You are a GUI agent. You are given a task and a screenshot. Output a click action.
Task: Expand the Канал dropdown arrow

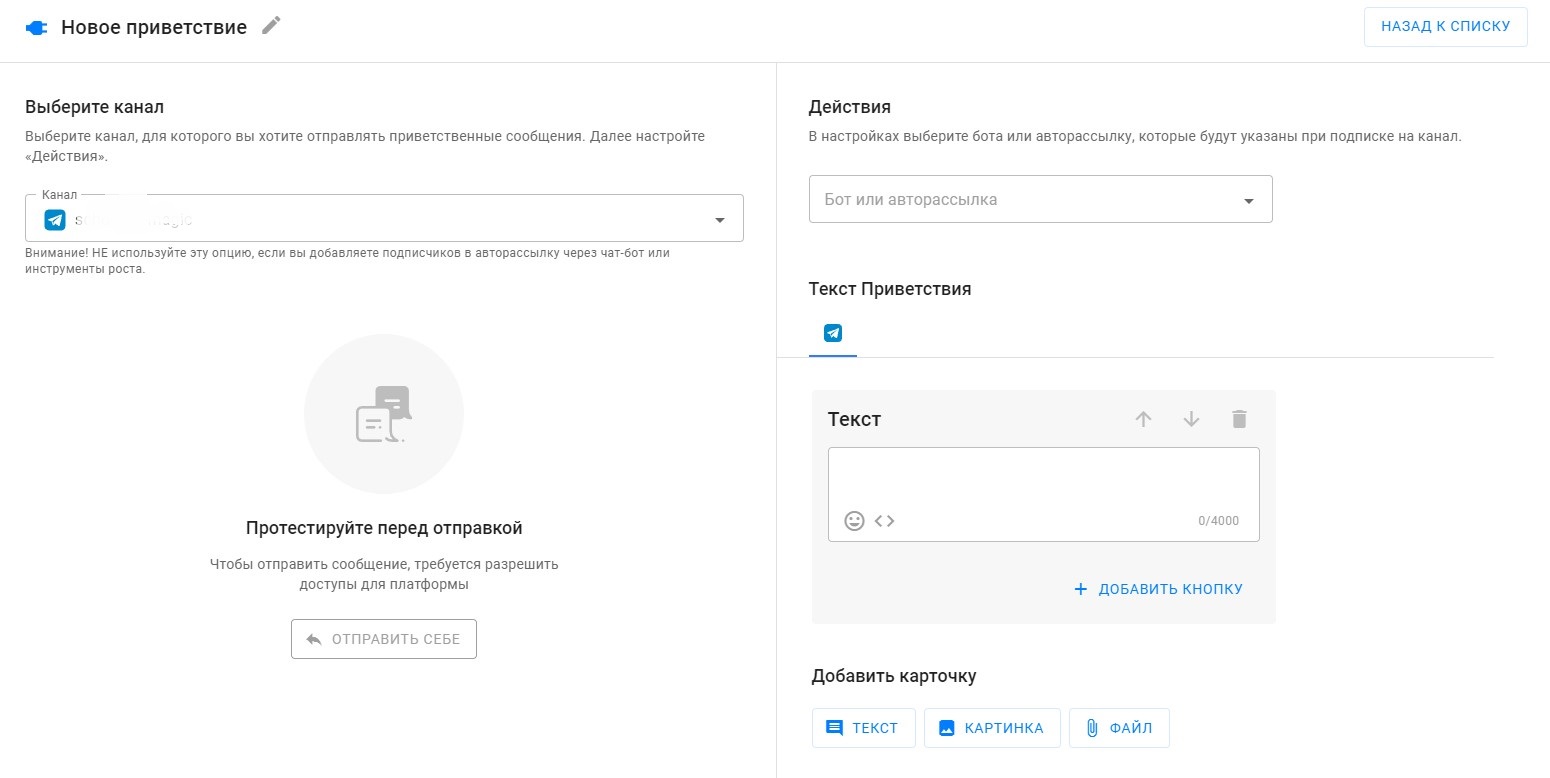click(719, 221)
